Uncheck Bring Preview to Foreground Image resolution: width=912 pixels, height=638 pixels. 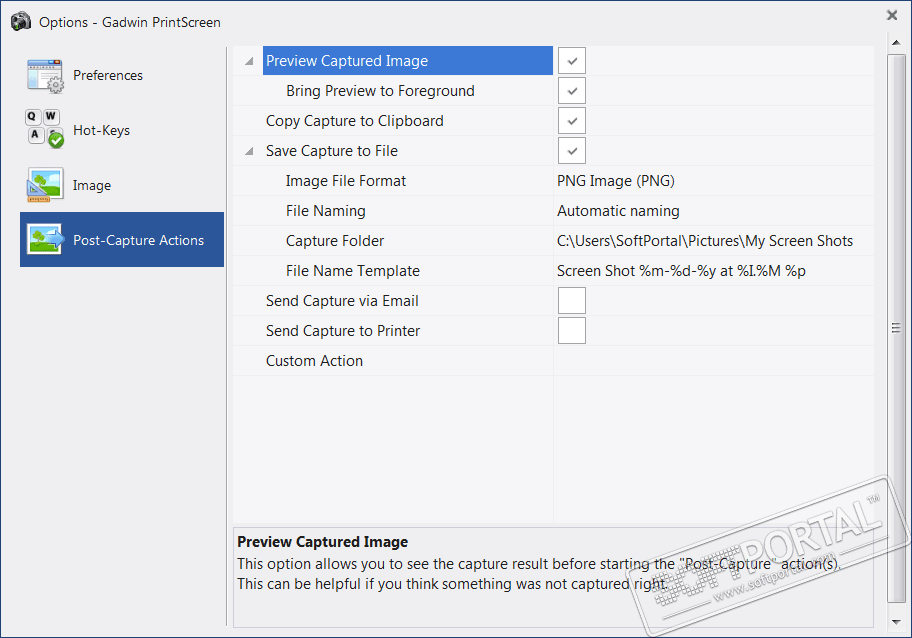pyautogui.click(x=571, y=91)
